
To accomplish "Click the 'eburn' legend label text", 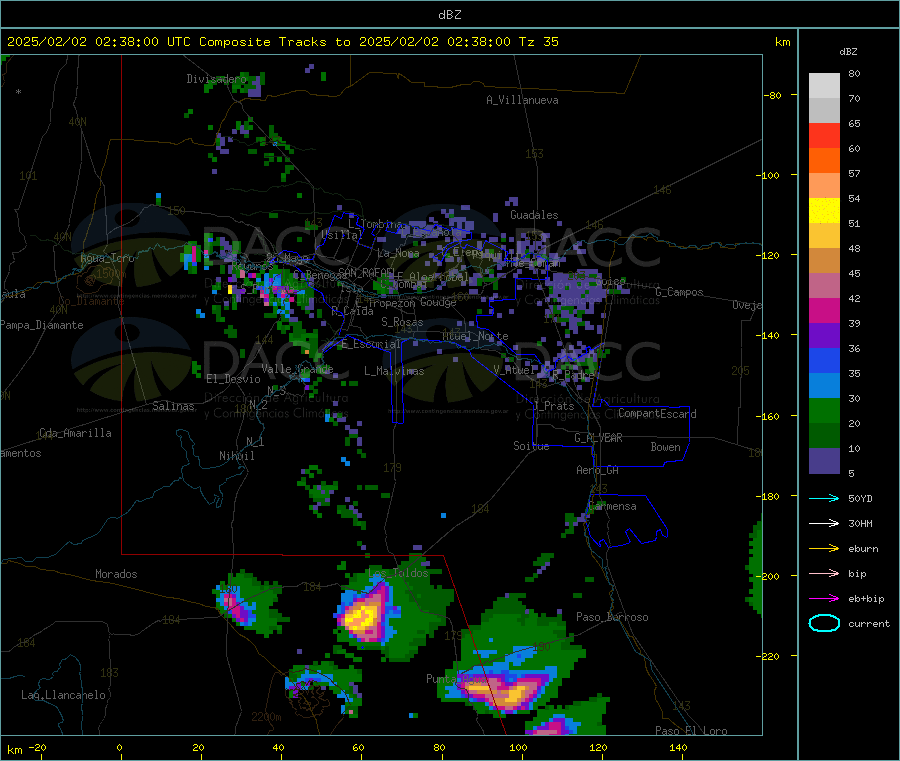I will (863, 549).
